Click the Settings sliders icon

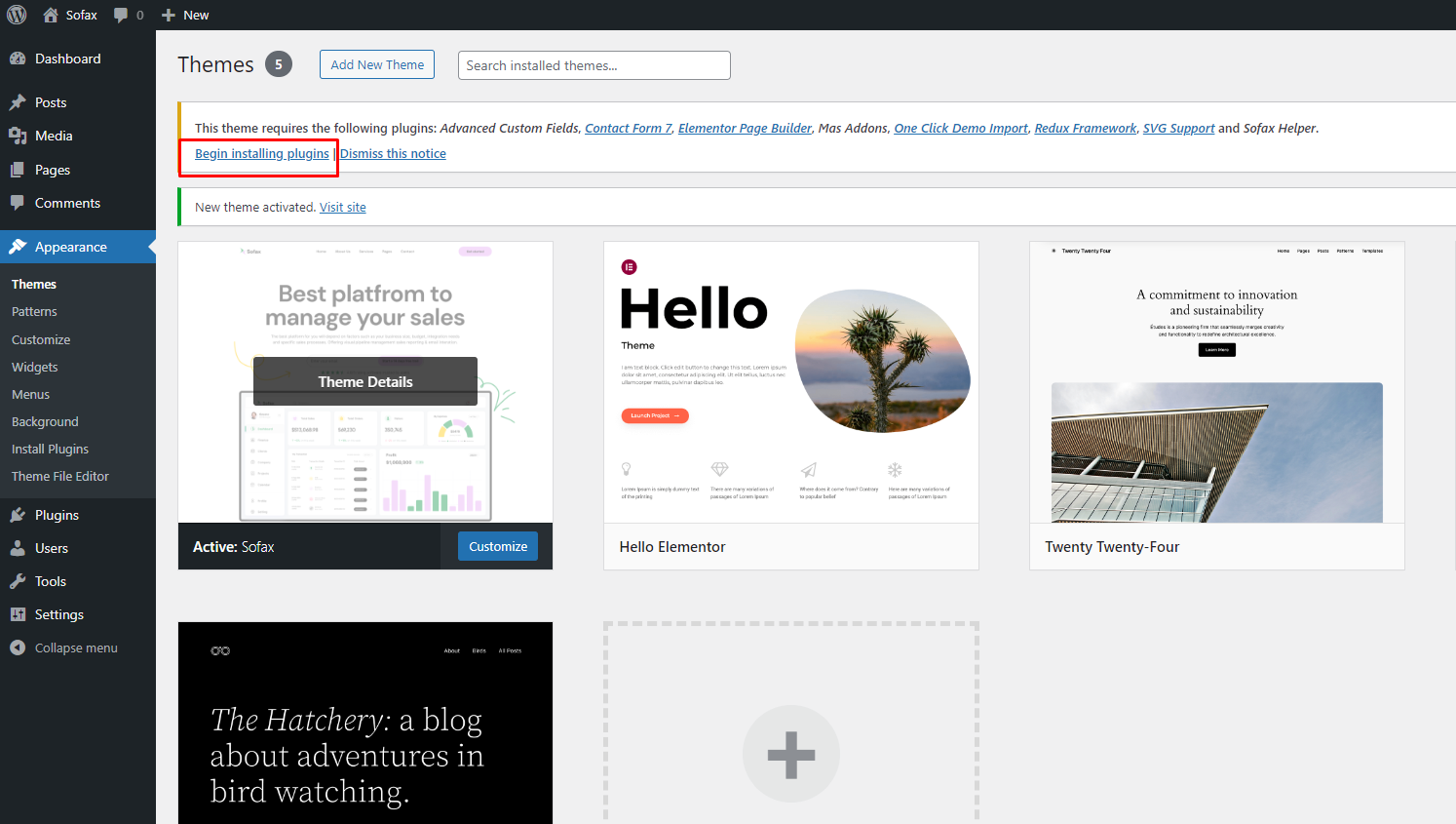pyautogui.click(x=18, y=614)
